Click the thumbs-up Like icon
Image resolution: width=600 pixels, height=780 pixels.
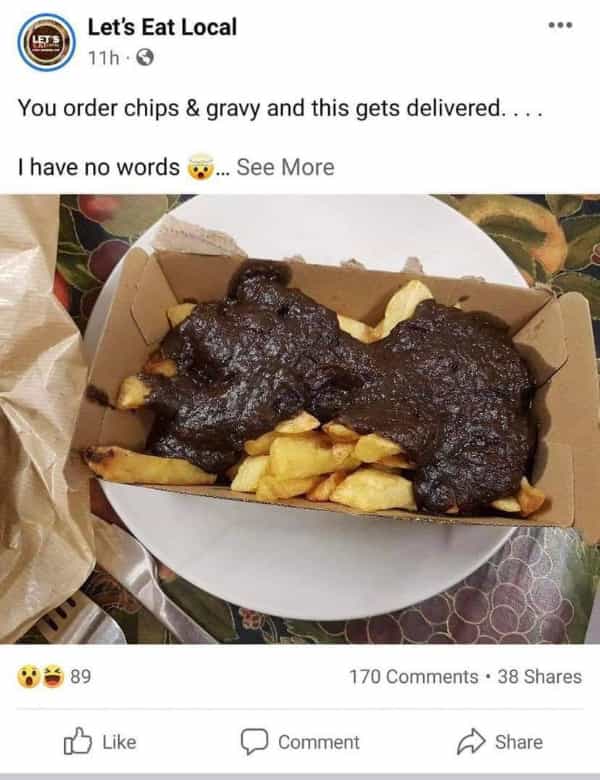pyautogui.click(x=78, y=741)
